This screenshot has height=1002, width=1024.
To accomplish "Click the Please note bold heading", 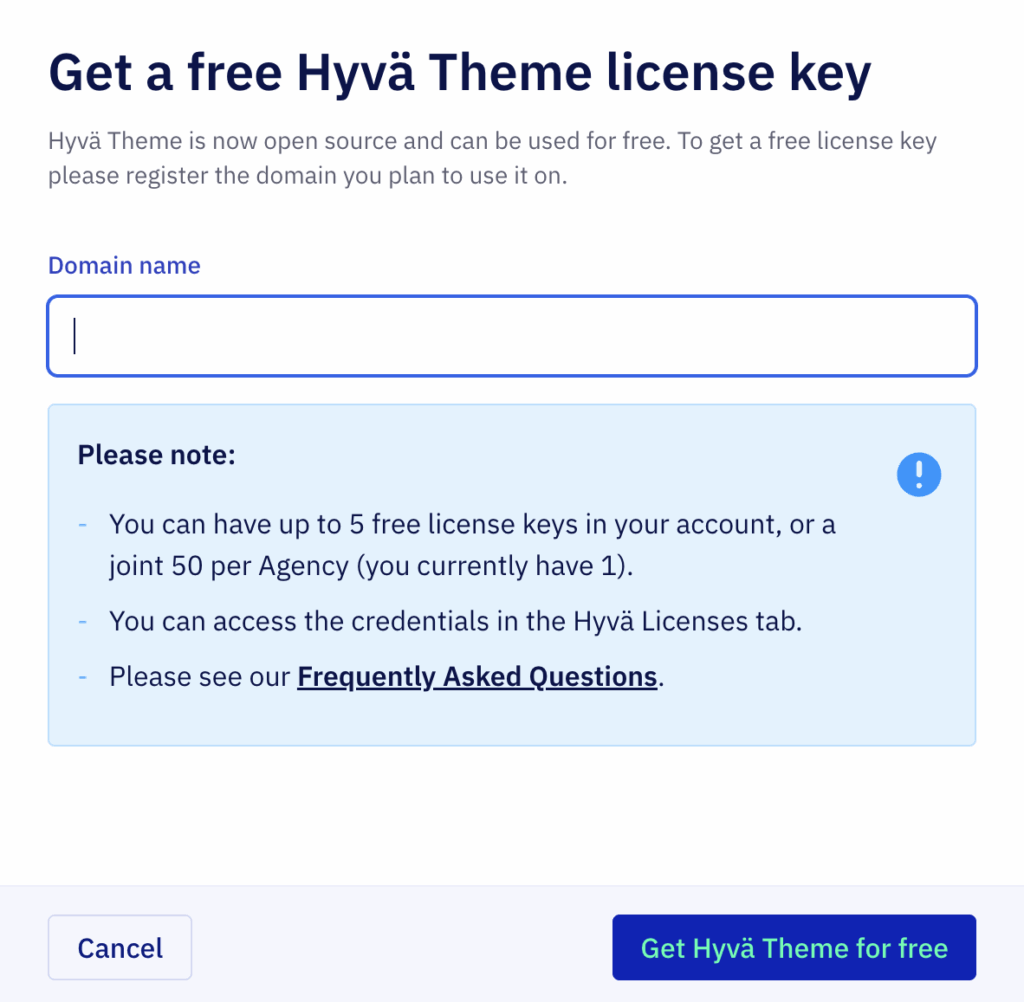I will (156, 455).
